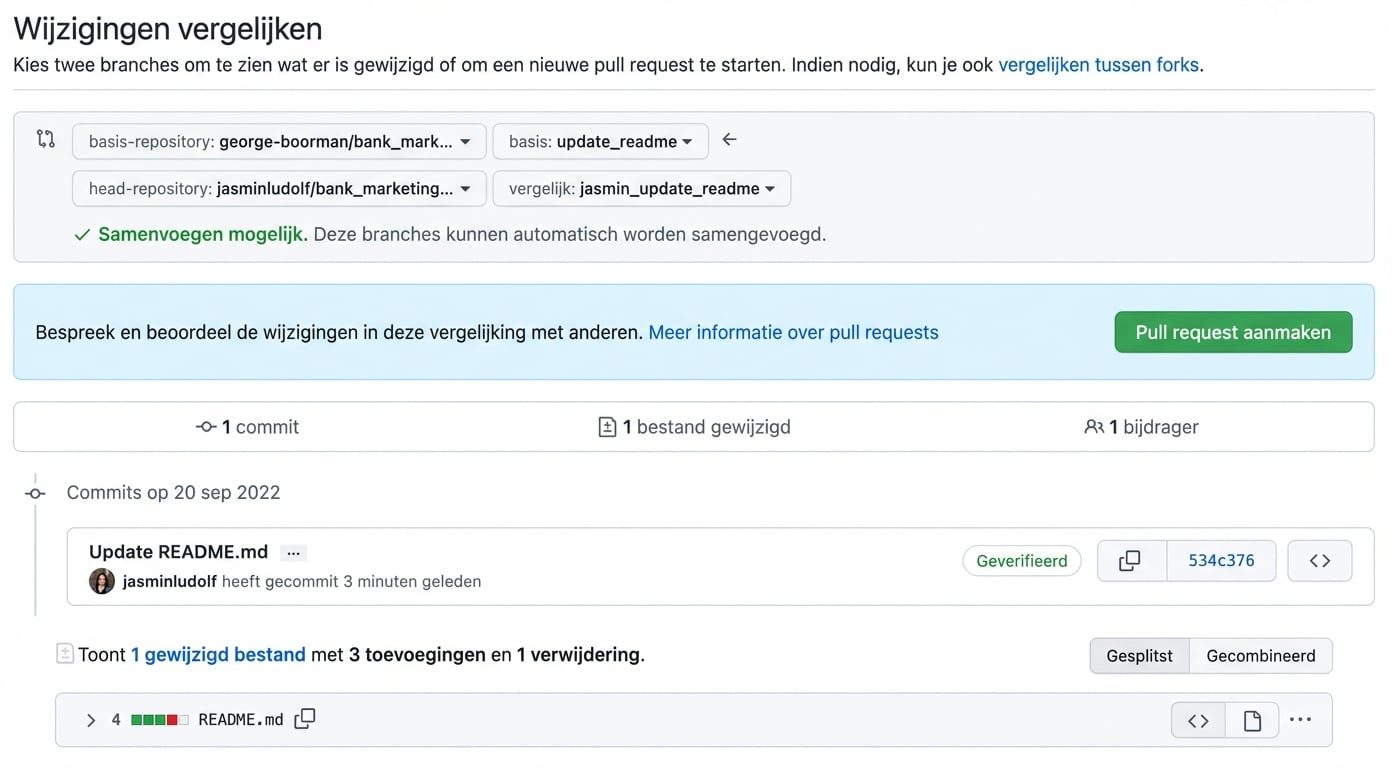1392x768 pixels.
Task: Switch diff view to Gecombineerd
Action: pyautogui.click(x=1260, y=655)
